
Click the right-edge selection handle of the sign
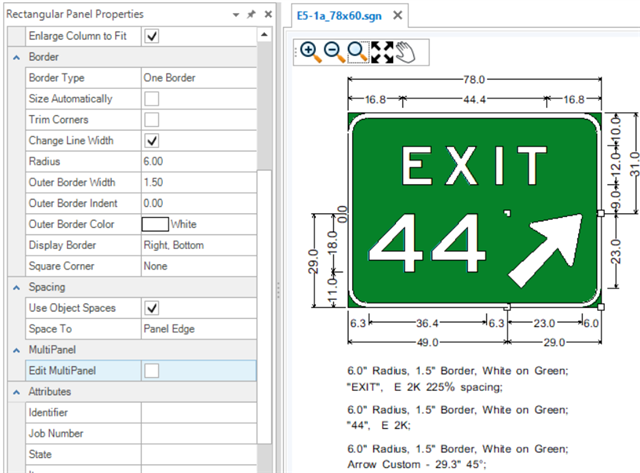click(601, 213)
